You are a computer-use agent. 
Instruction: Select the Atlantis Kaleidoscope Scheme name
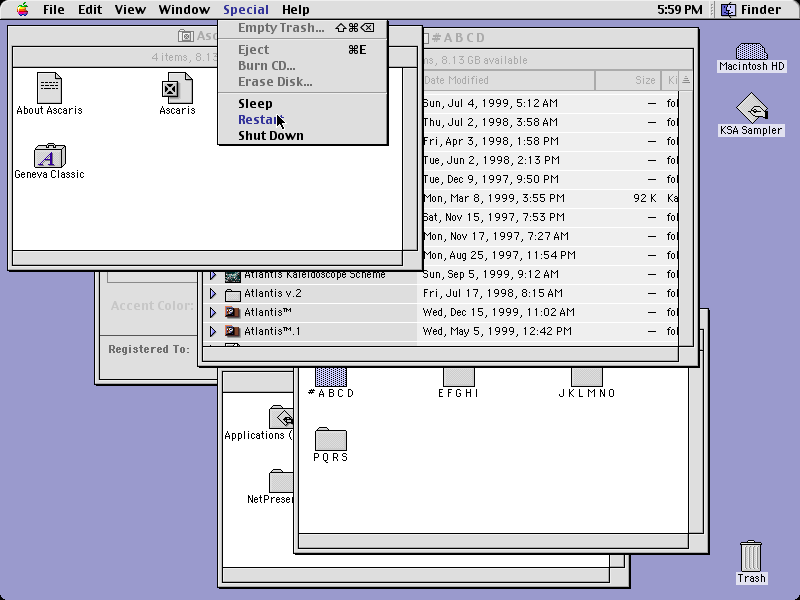315,275
